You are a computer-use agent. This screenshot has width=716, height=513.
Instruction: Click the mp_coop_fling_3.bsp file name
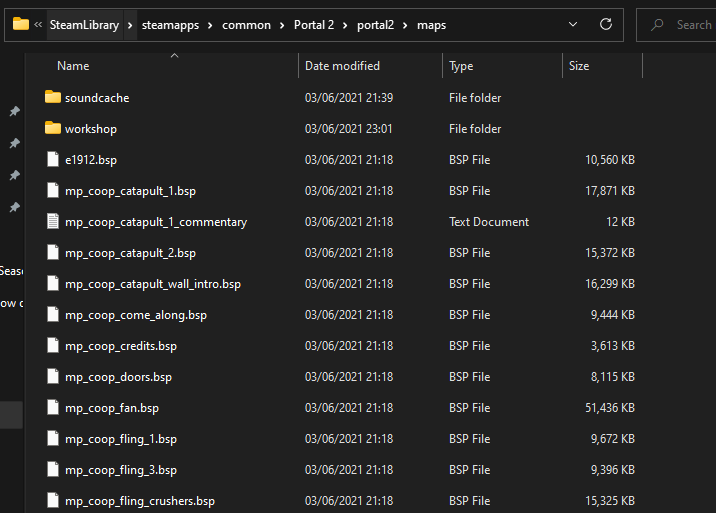click(121, 471)
